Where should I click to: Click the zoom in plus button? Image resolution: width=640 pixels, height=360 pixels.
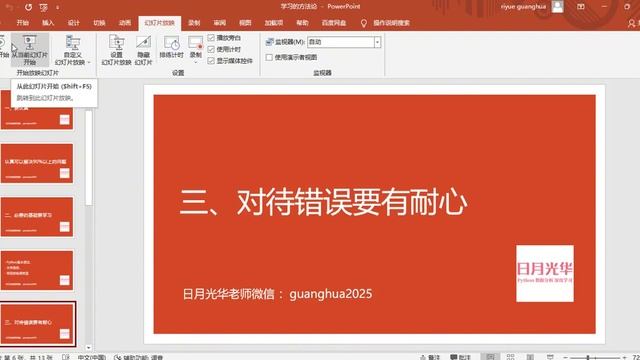point(624,357)
